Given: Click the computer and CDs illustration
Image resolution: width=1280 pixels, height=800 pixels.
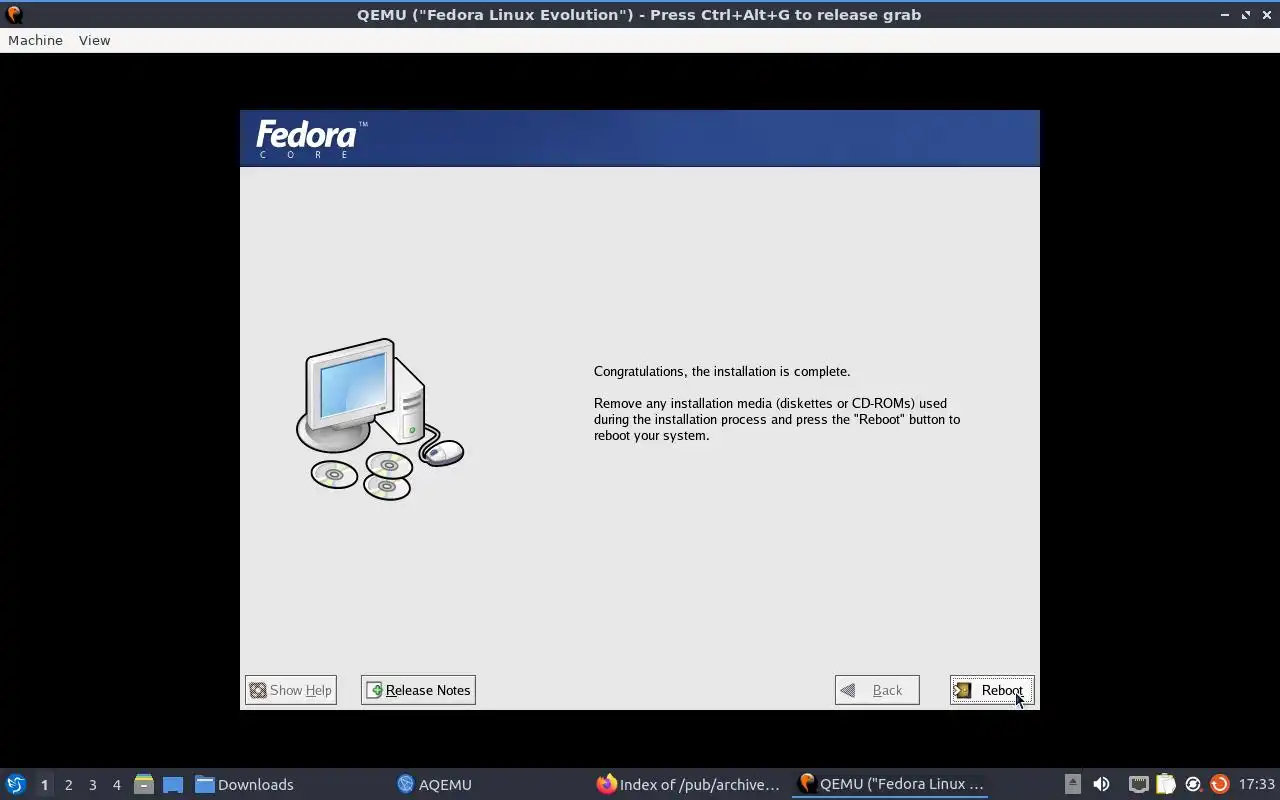Looking at the screenshot, I should pos(379,419).
